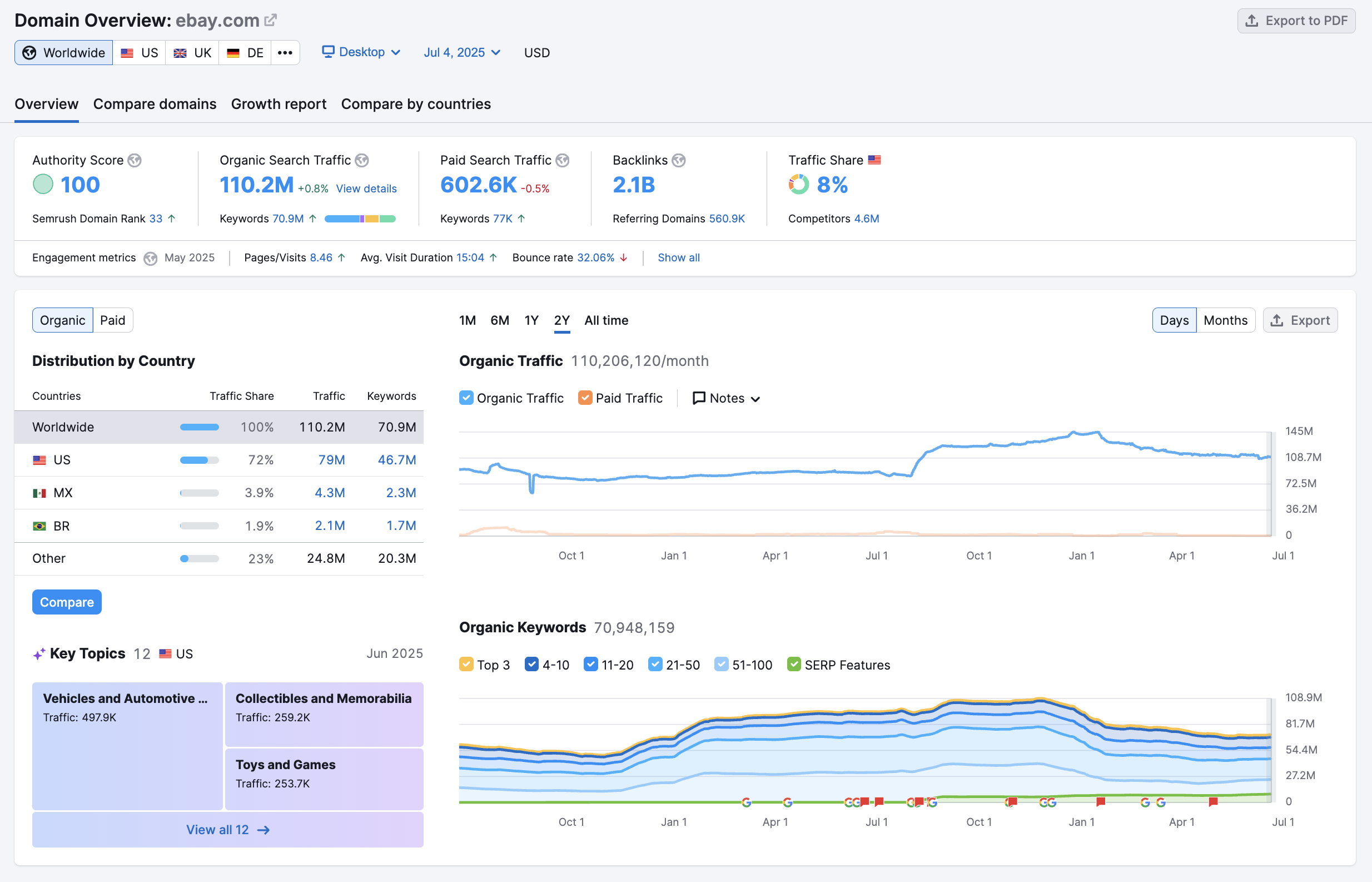Image resolution: width=1372 pixels, height=882 pixels.
Task: Open the Desktop device dropdown
Action: click(361, 52)
